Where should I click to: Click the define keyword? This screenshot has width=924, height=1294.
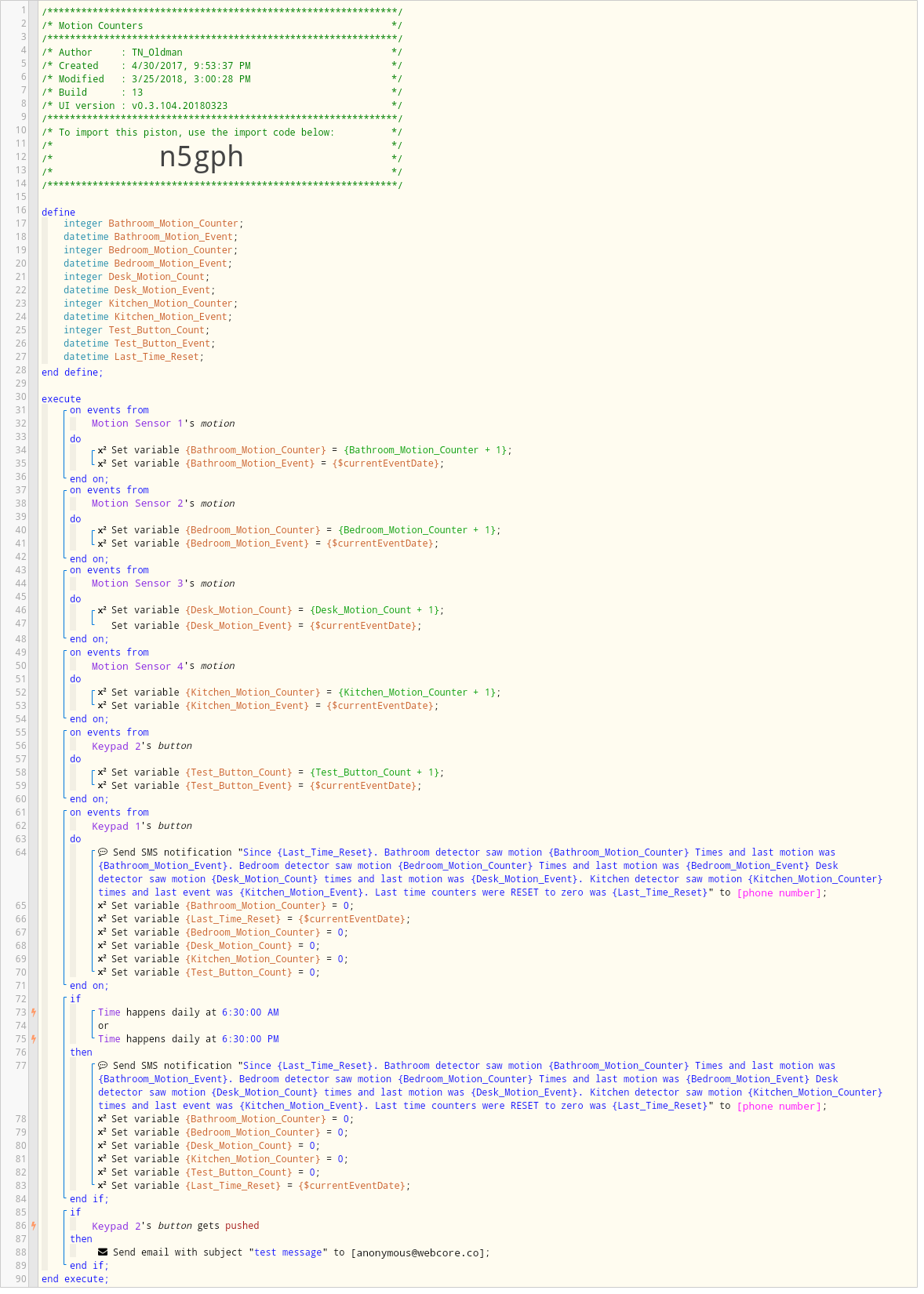(59, 213)
